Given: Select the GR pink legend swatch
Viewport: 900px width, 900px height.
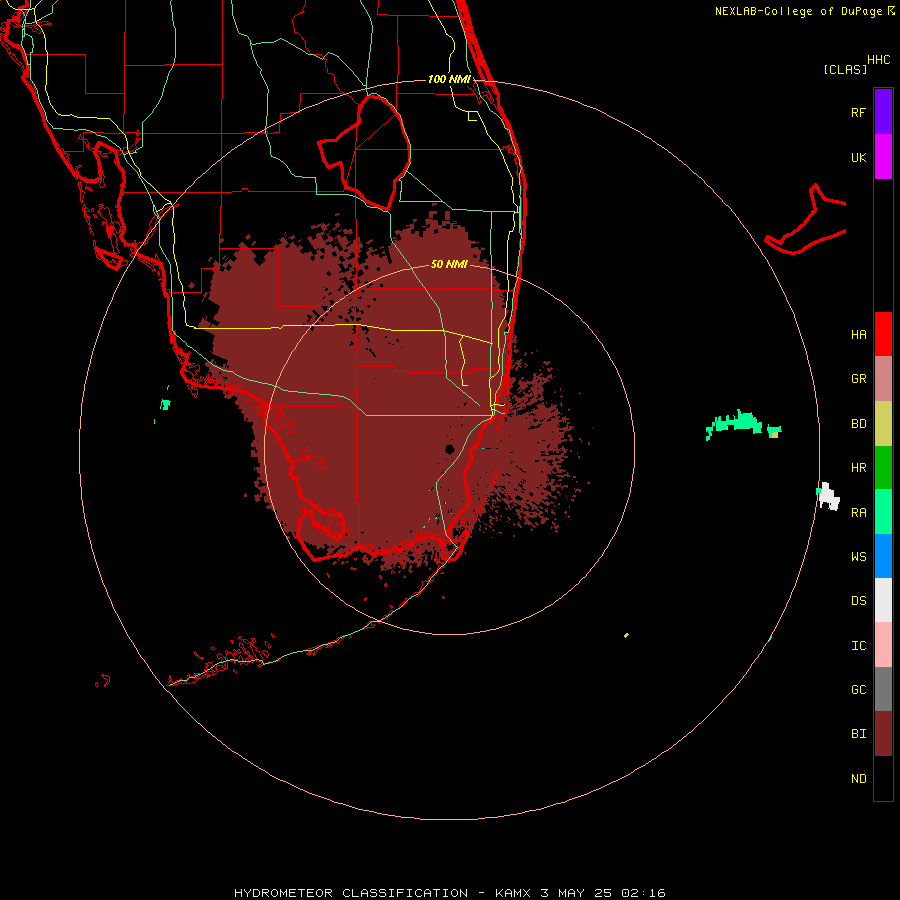Looking at the screenshot, I should [883, 379].
